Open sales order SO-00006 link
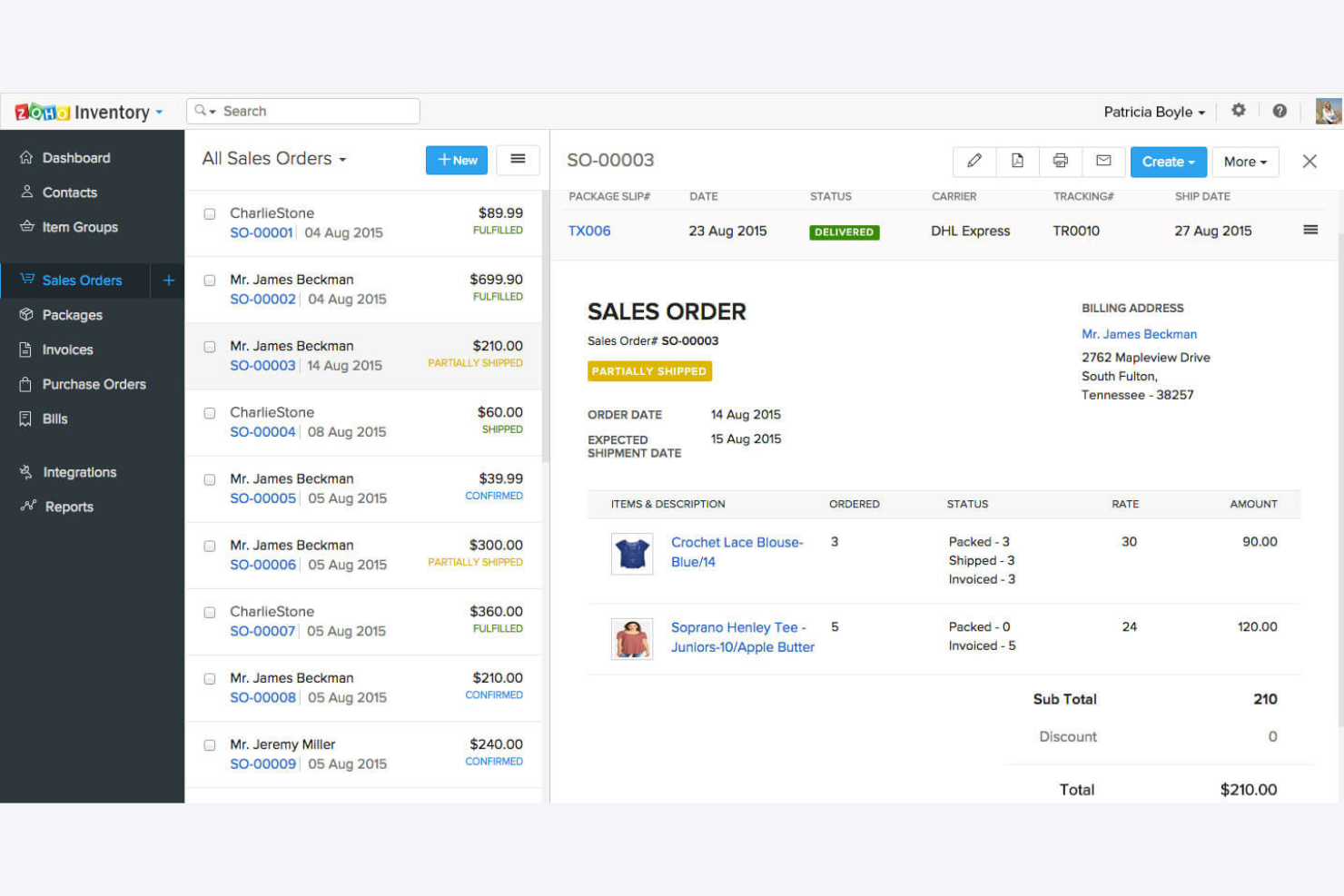The height and width of the screenshot is (896, 1344). tap(263, 565)
